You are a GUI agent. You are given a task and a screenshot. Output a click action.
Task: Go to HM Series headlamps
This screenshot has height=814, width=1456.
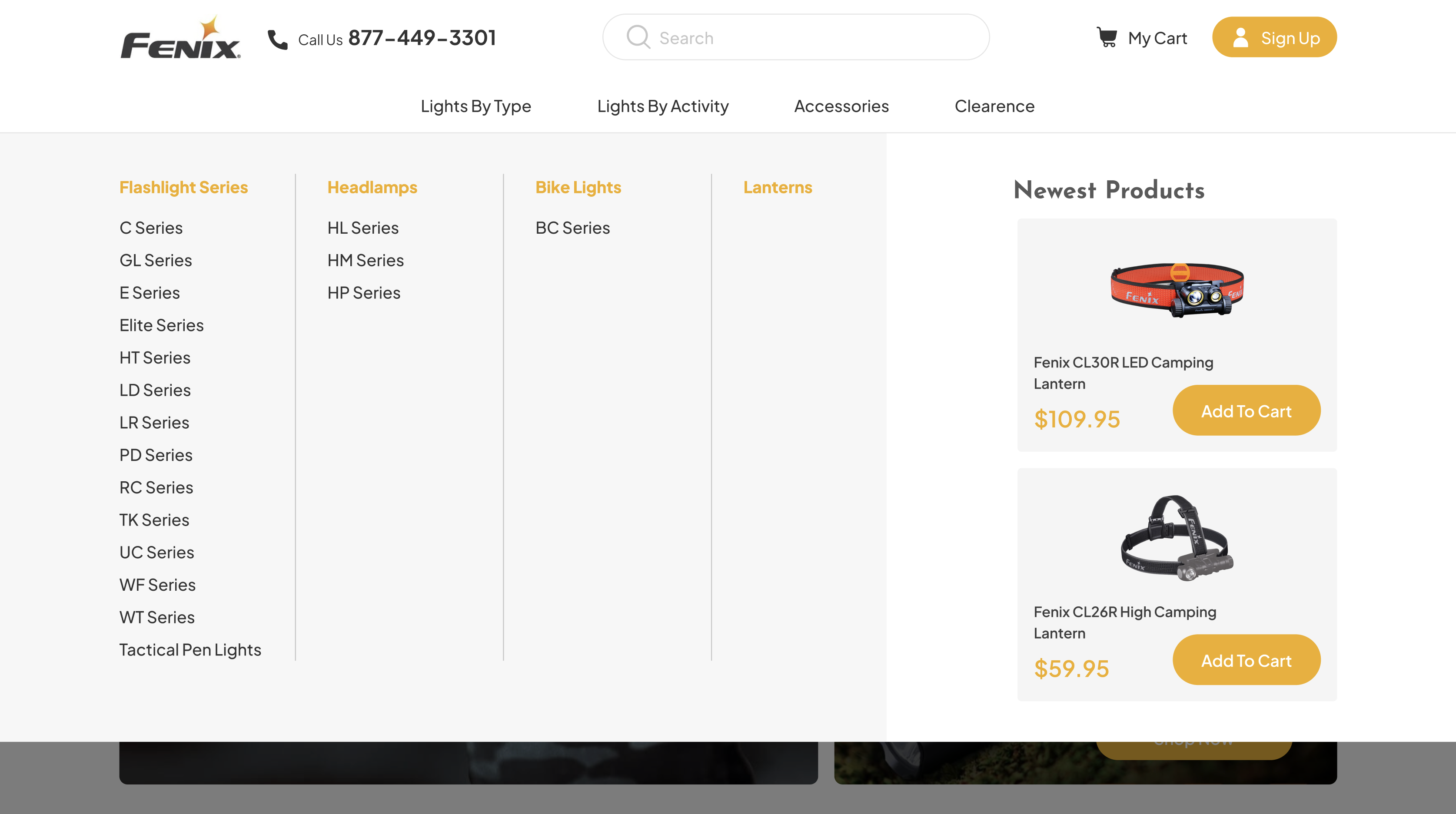366,261
